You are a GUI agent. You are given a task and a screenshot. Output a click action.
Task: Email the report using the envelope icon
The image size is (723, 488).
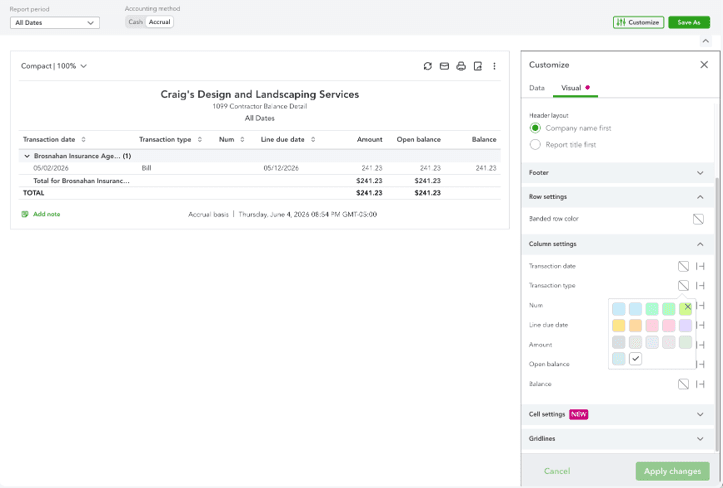(444, 66)
